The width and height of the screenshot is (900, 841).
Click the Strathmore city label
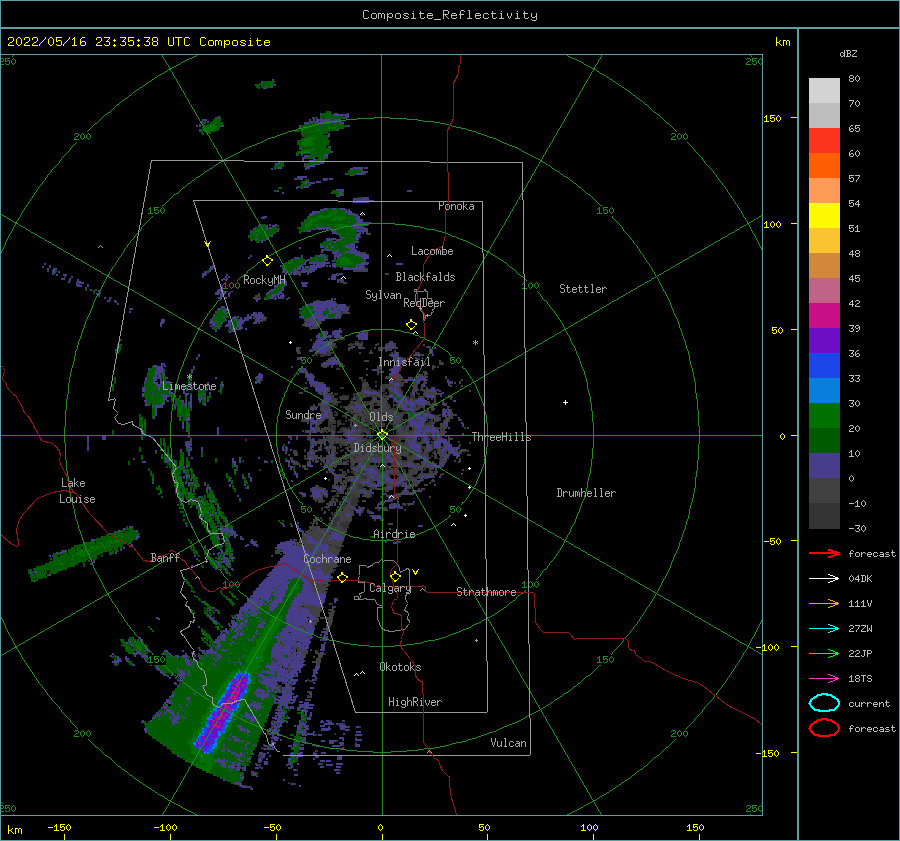click(486, 592)
